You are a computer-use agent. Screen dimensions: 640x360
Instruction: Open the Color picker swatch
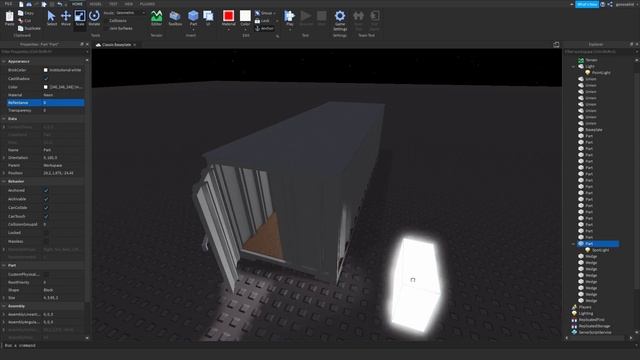[x=245, y=16]
